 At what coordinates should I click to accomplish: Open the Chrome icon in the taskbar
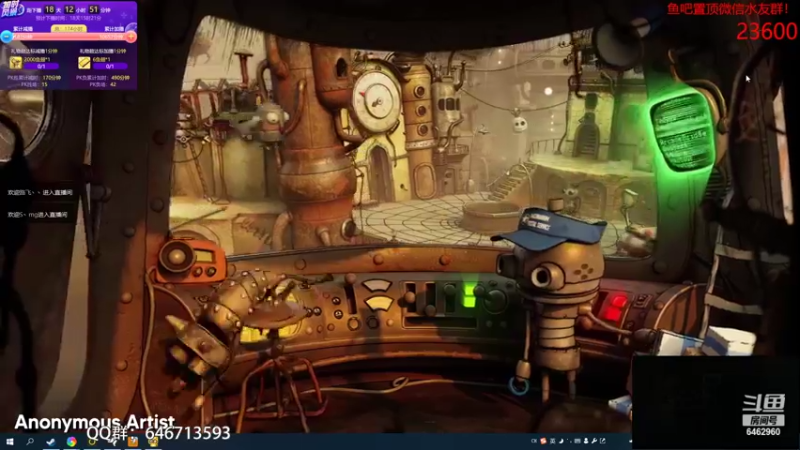(x=71, y=442)
